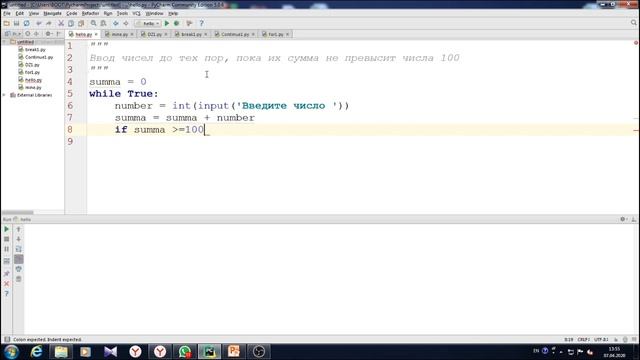Pause output in Run panel

pyautogui.click(x=7, y=249)
